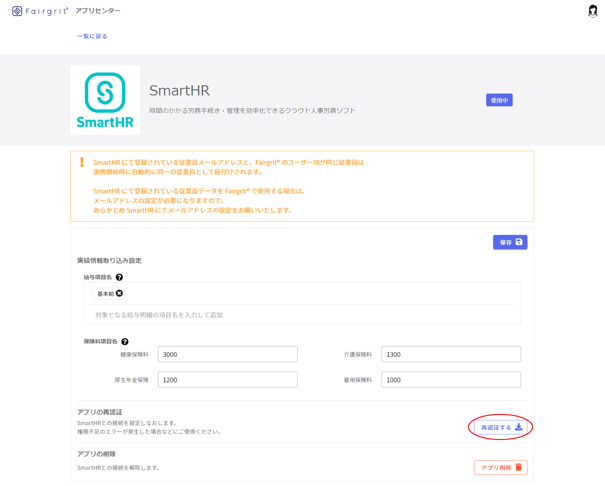This screenshot has height=486, width=605.
Task: Click the orange exclamation warning icon
Action: click(82, 162)
